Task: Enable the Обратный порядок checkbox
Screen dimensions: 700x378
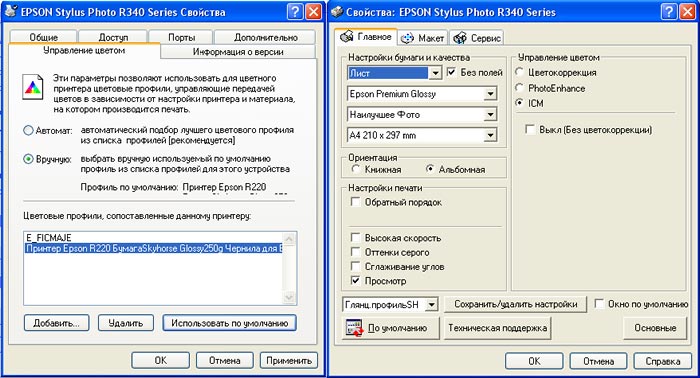Action: click(x=355, y=202)
